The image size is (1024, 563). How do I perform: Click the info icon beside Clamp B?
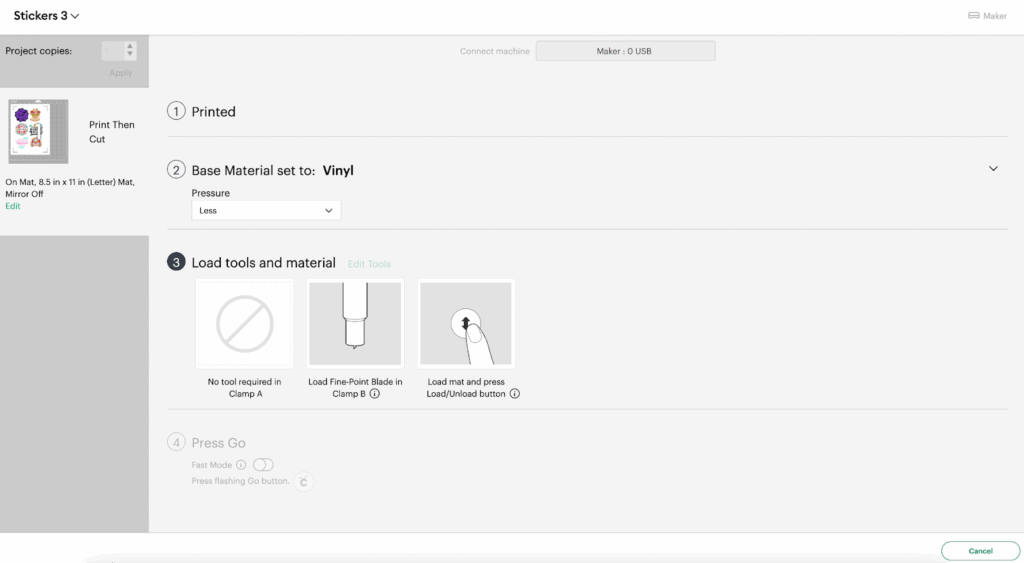[375, 394]
